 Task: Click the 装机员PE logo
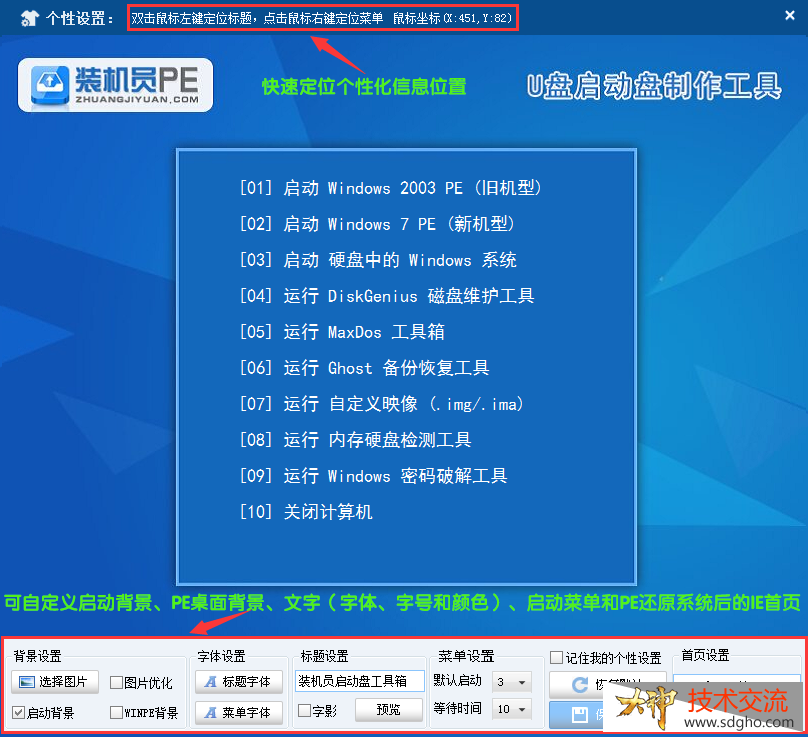[115, 85]
